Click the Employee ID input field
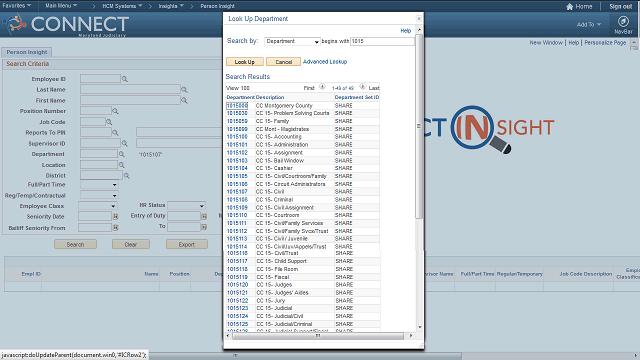 pyautogui.click(x=100, y=78)
